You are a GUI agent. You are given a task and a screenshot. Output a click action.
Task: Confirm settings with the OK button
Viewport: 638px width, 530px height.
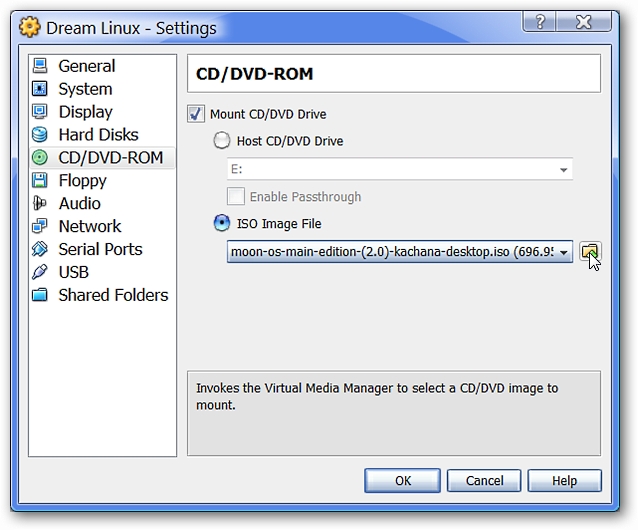click(402, 481)
